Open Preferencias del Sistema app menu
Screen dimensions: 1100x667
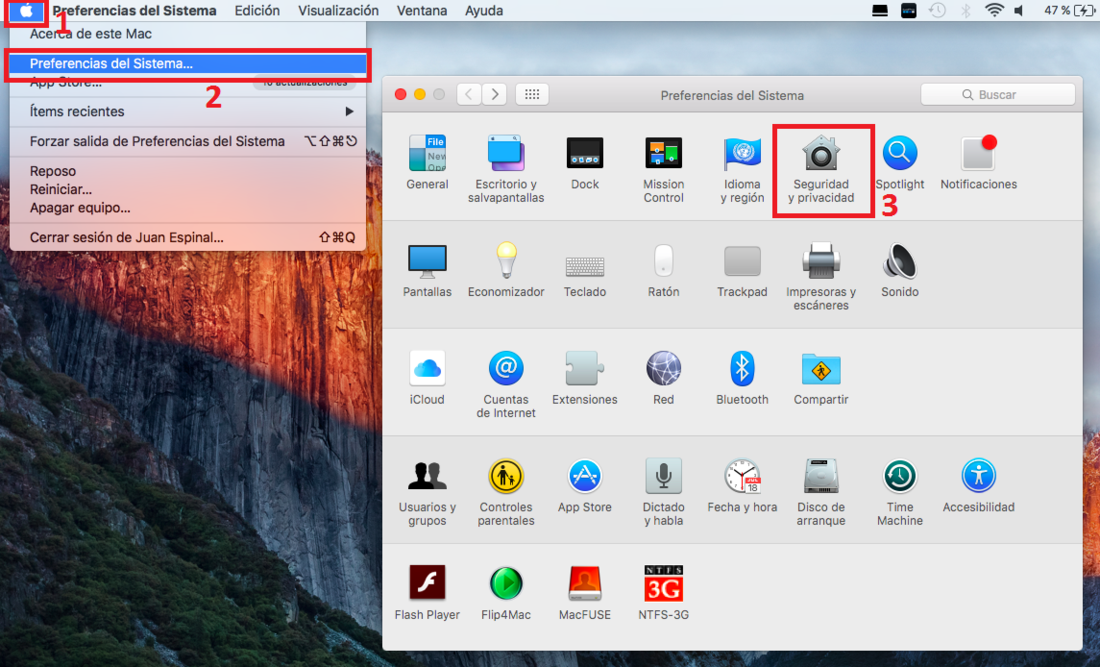134,11
